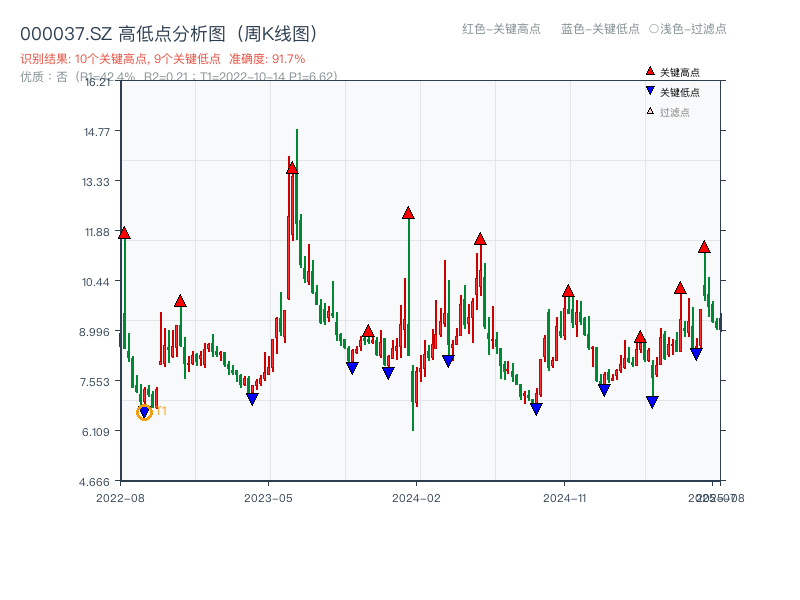Click the blue 关键低点 triangle in the legend
Viewport: 800px width, 600px height.
coord(651,90)
